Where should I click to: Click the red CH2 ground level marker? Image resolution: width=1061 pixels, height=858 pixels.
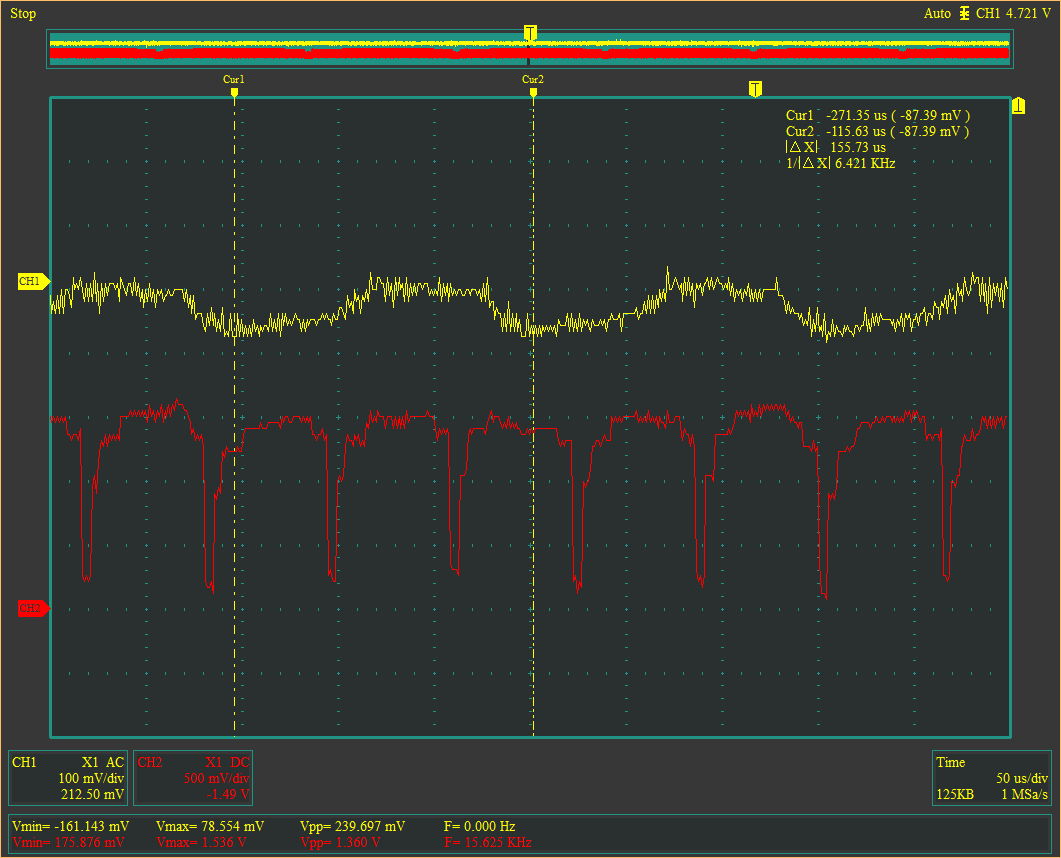click(33, 608)
